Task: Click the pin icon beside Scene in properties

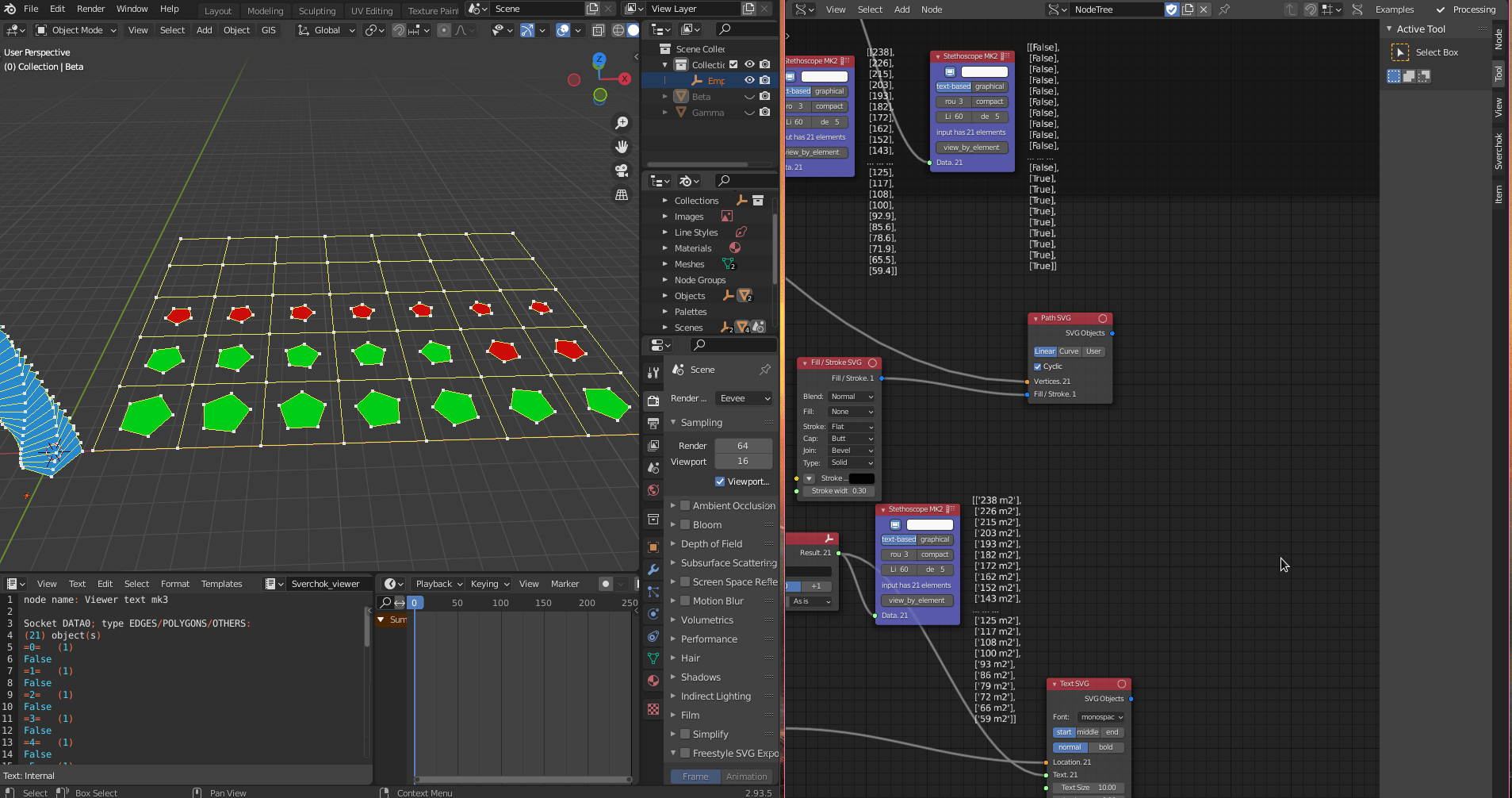Action: (765, 370)
